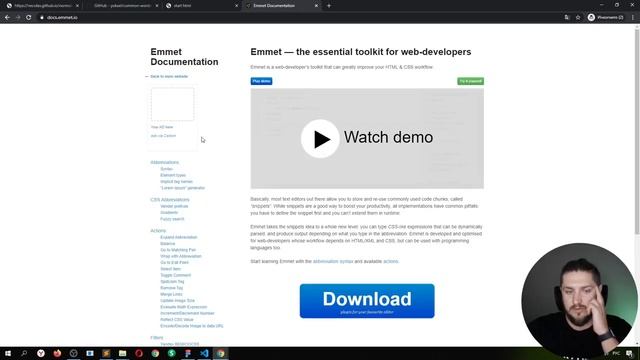
Task: Open Expand Abbreviation in sidebar
Action: click(179, 237)
